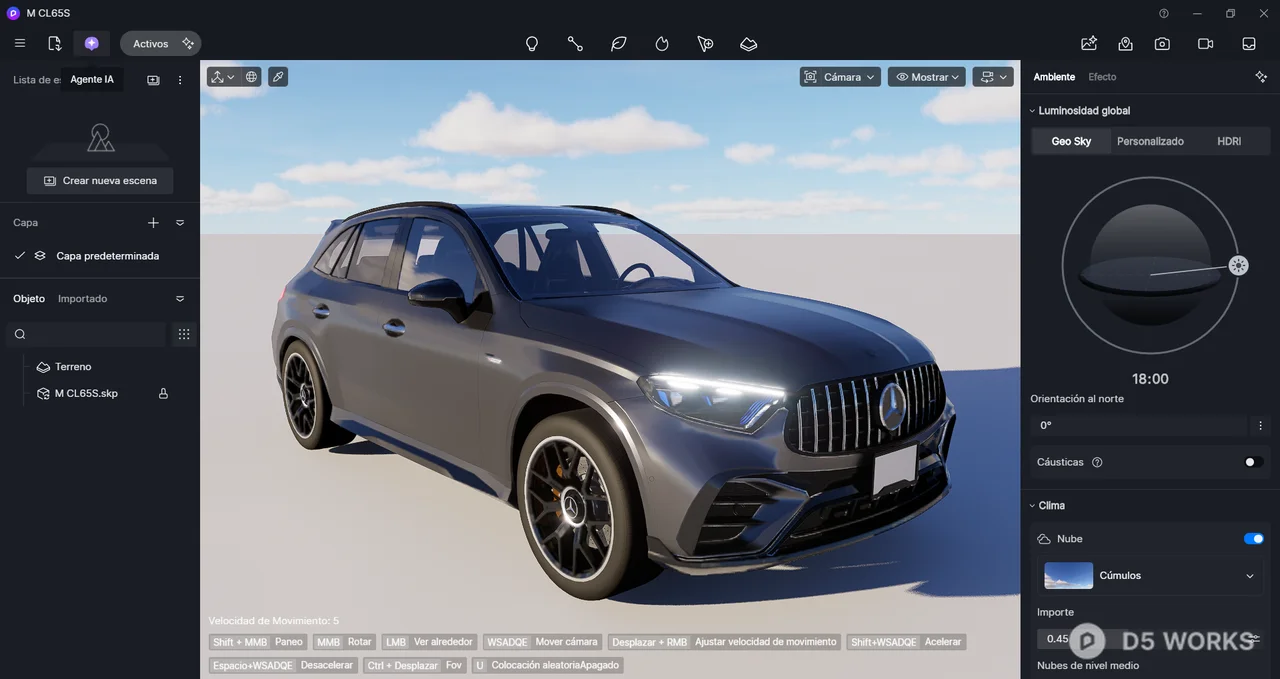Open scene list three-dot options

click(180, 80)
